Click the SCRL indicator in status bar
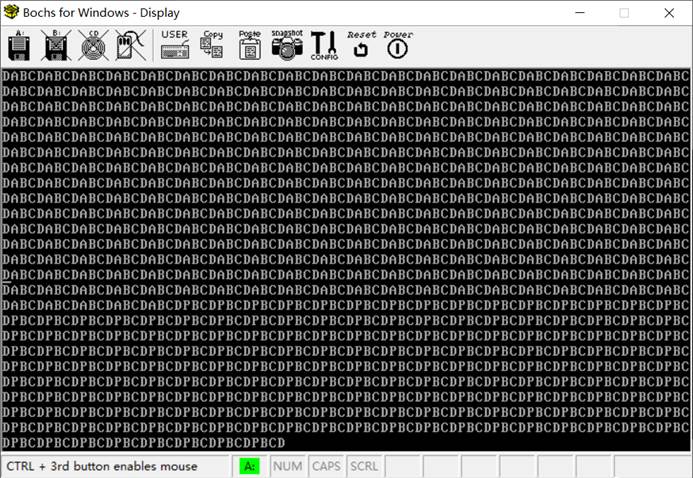The image size is (693, 478). click(364, 466)
